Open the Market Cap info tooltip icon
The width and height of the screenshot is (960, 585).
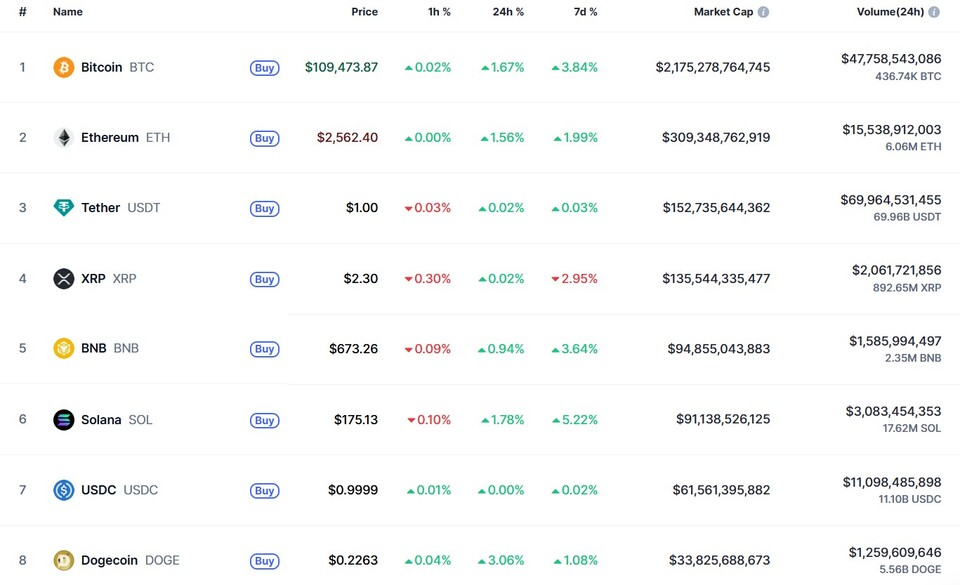pos(763,12)
